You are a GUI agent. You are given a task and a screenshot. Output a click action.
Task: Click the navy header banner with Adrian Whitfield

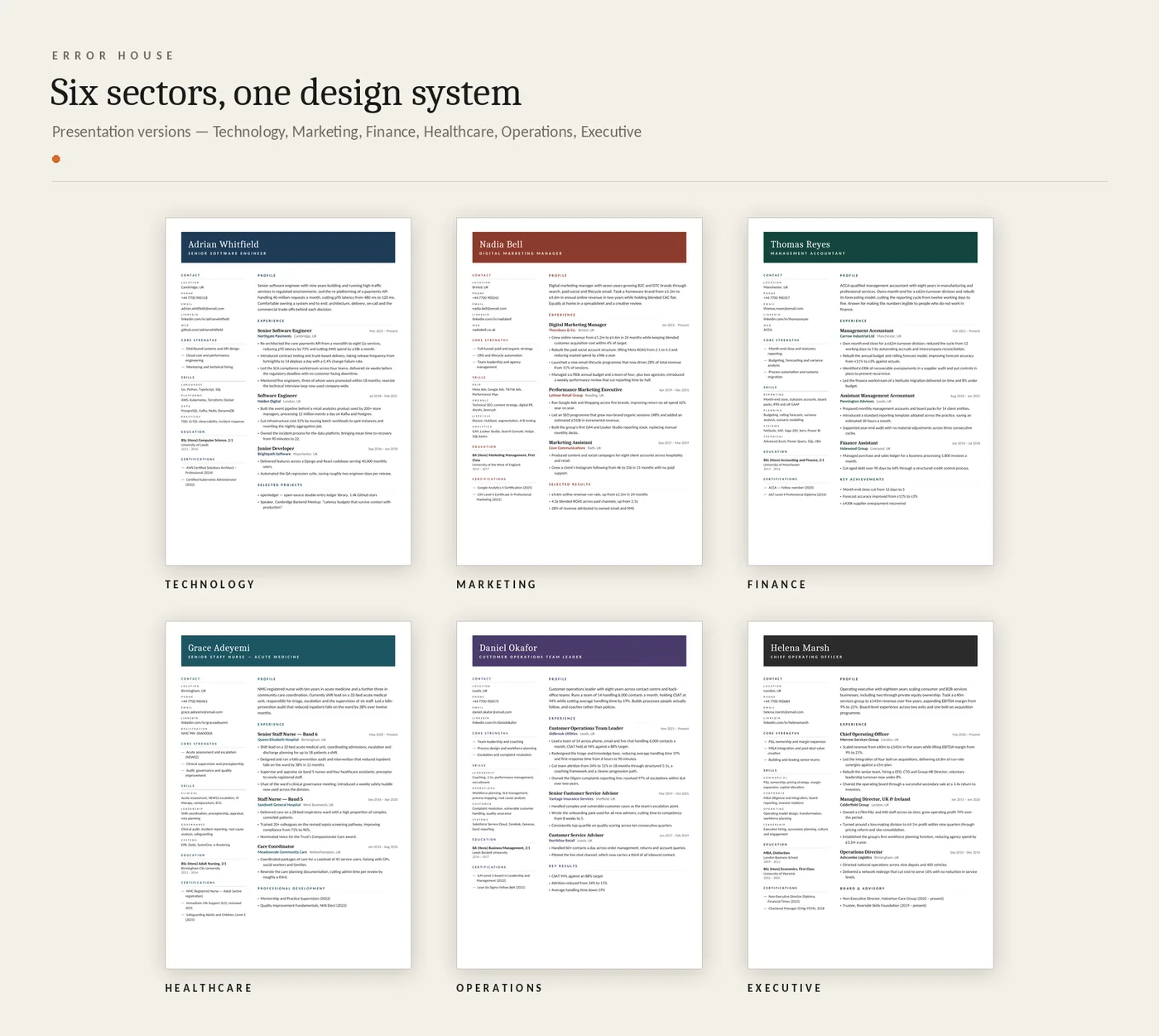click(288, 248)
